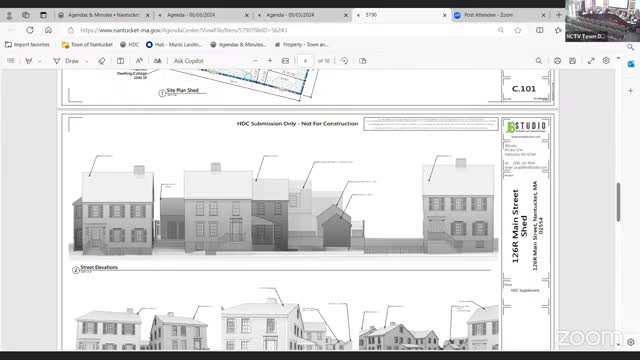Search within the PDF document
Screen dimensions: 640x360
pos(539,61)
